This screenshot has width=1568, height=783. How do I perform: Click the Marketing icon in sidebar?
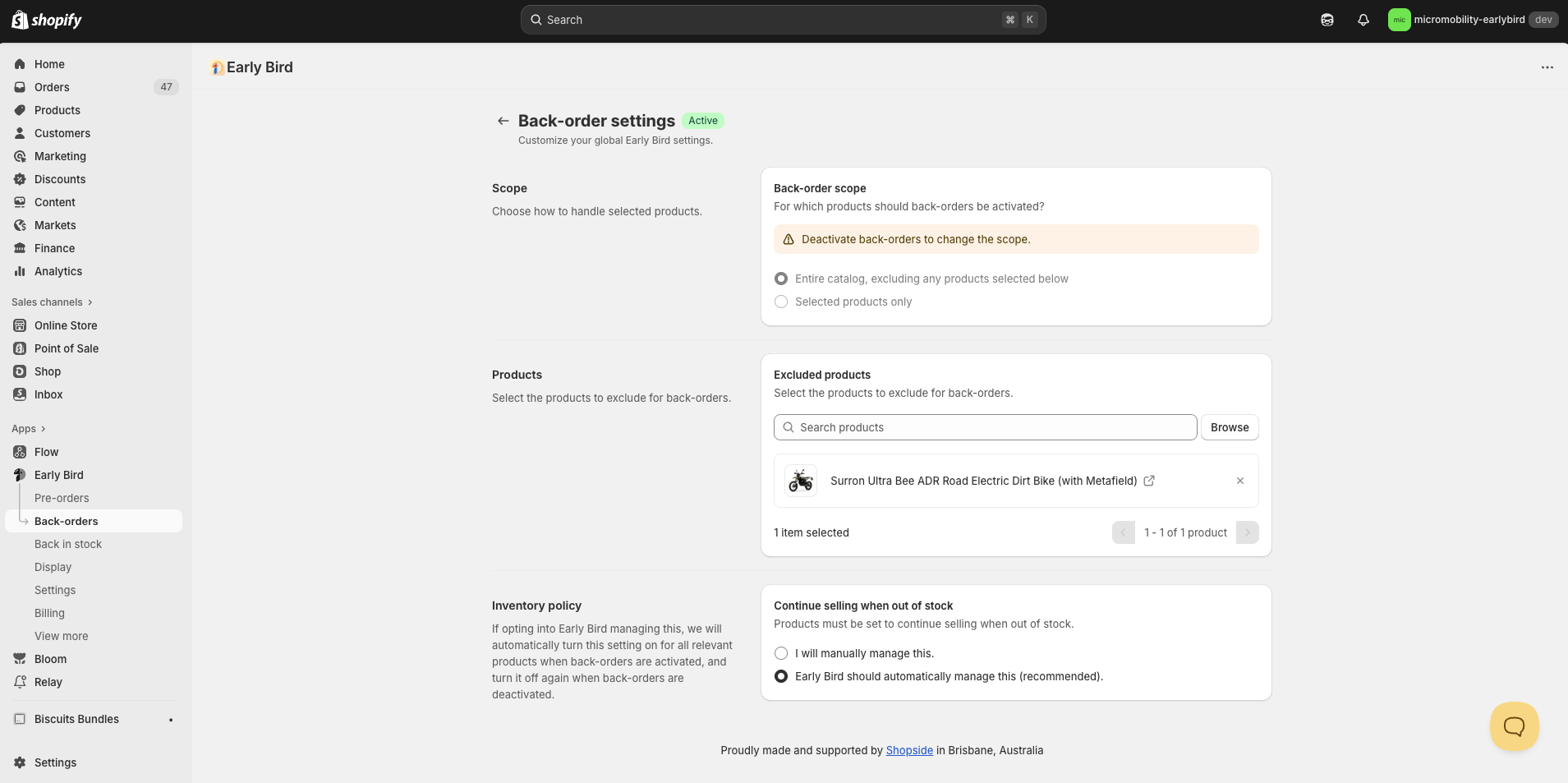coord(20,156)
